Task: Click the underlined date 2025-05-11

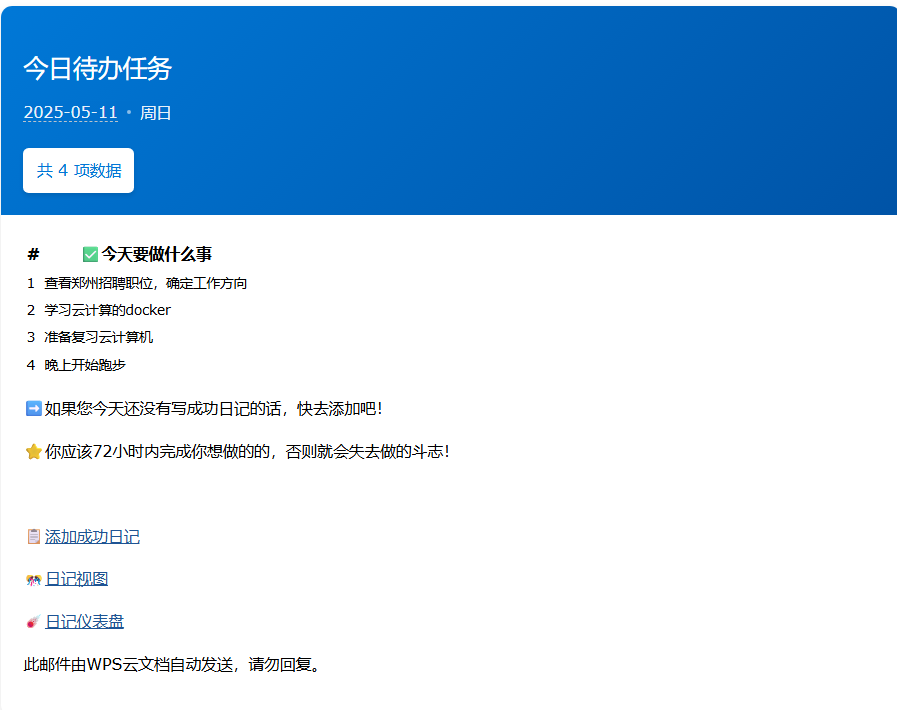Action: coord(70,113)
